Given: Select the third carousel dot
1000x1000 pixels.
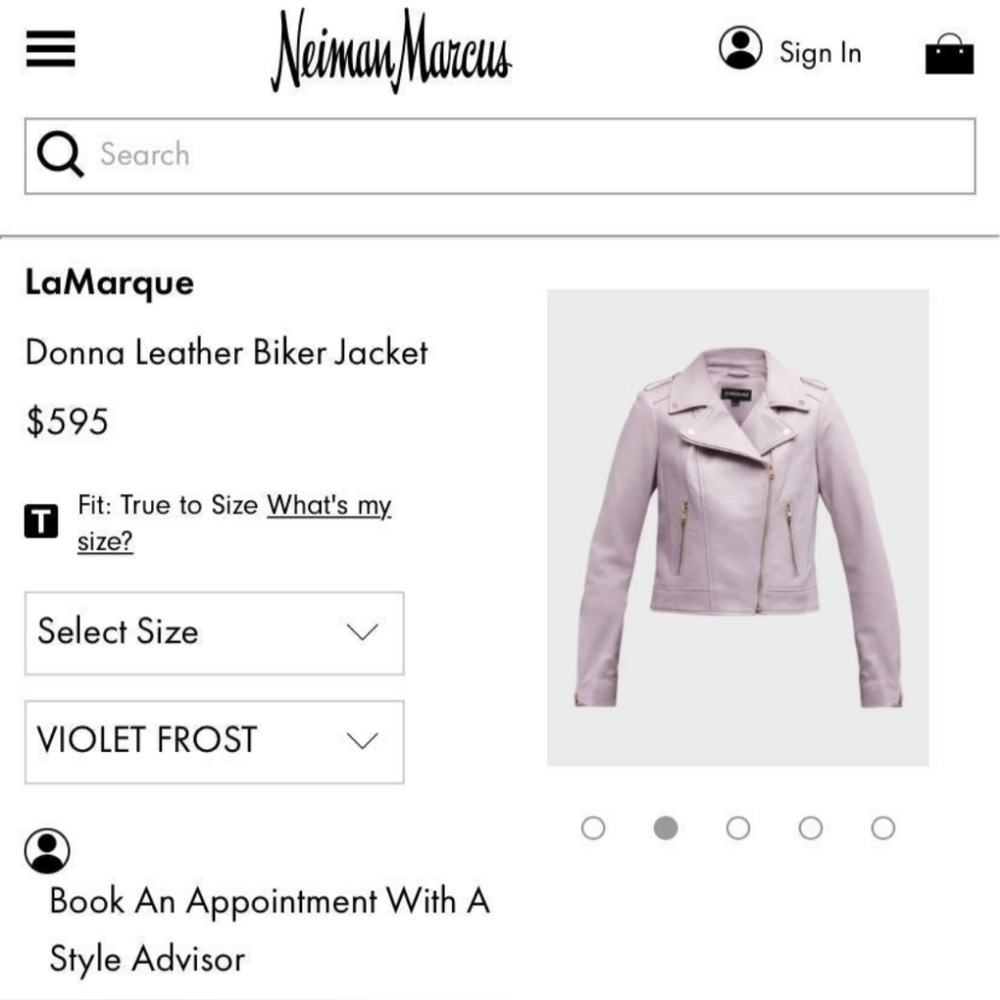Looking at the screenshot, I should click(738, 828).
